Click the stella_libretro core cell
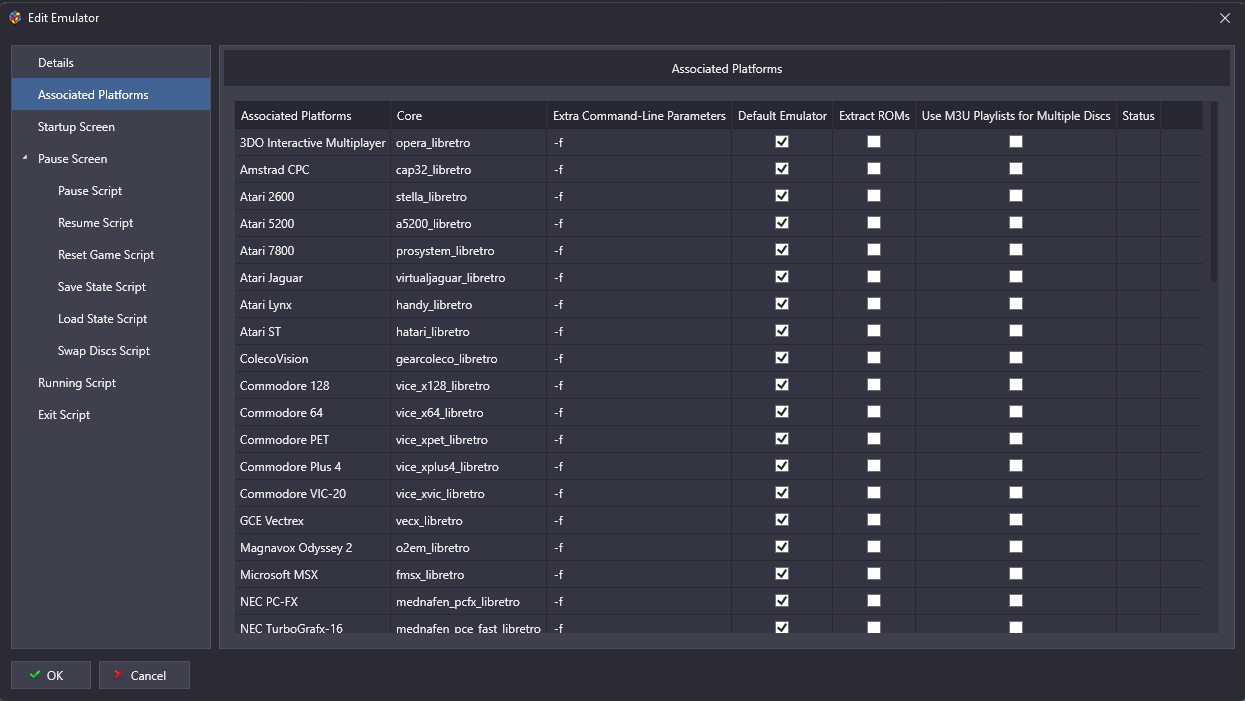 [469, 197]
